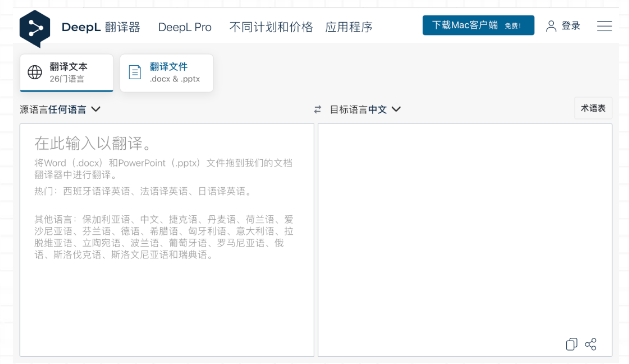629x364 pixels.
Task: Click the user profile icon beside 登录
Action: [x=551, y=26]
